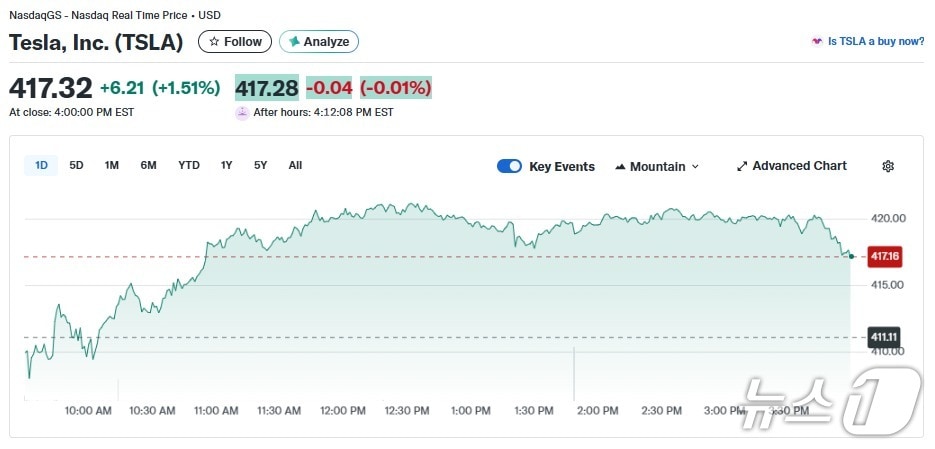Switch chart to 5Y range

(x=260, y=165)
